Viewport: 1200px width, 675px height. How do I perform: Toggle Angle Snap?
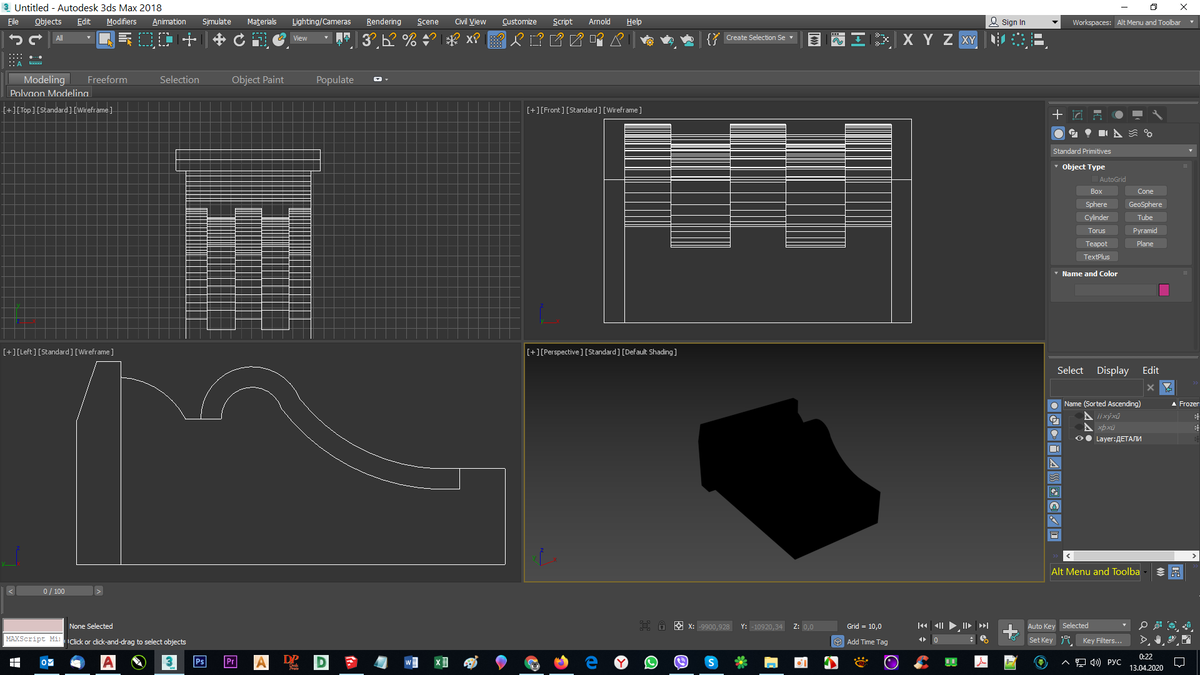coord(389,39)
